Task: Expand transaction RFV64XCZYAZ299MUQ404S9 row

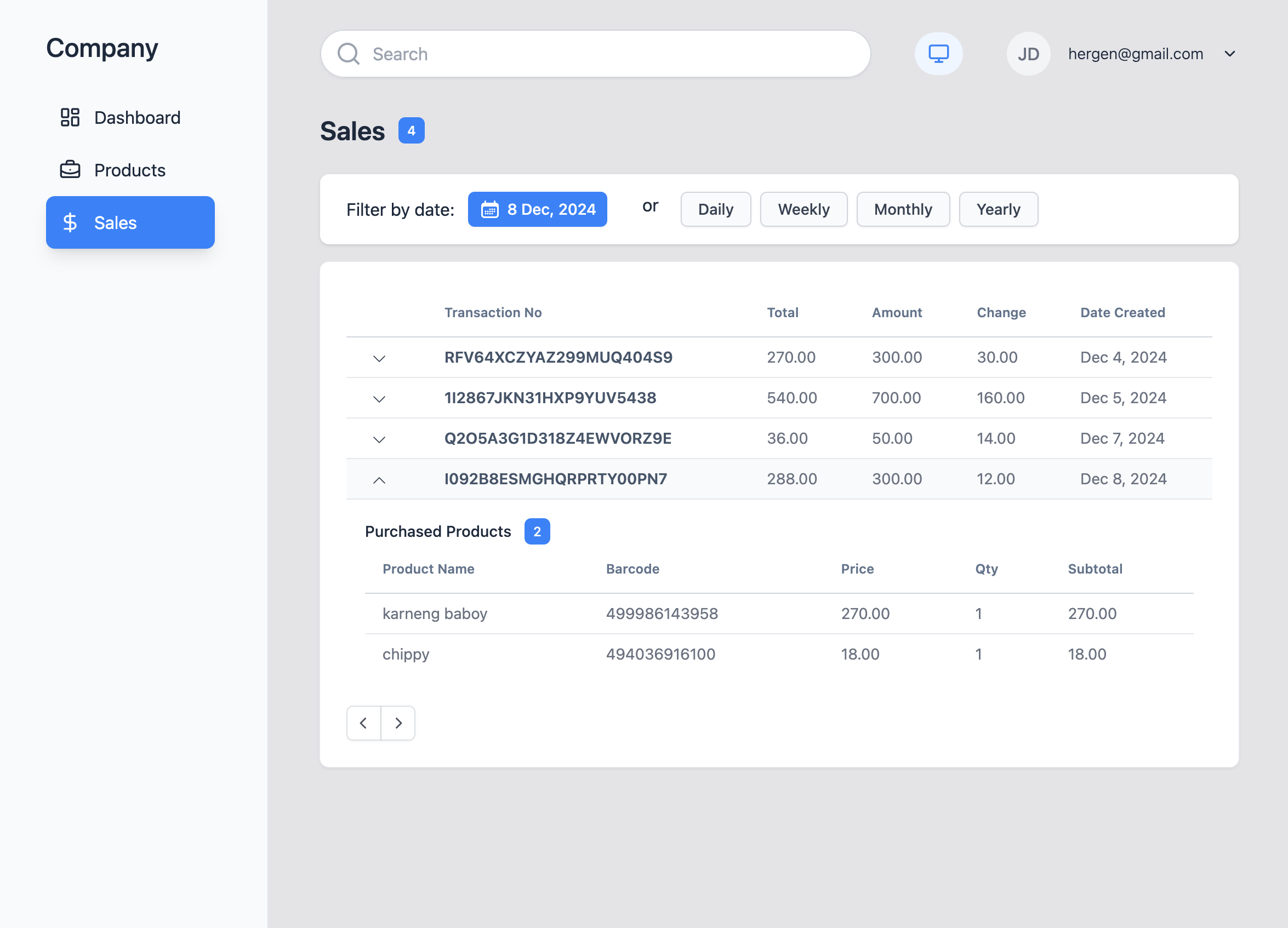Action: tap(379, 358)
